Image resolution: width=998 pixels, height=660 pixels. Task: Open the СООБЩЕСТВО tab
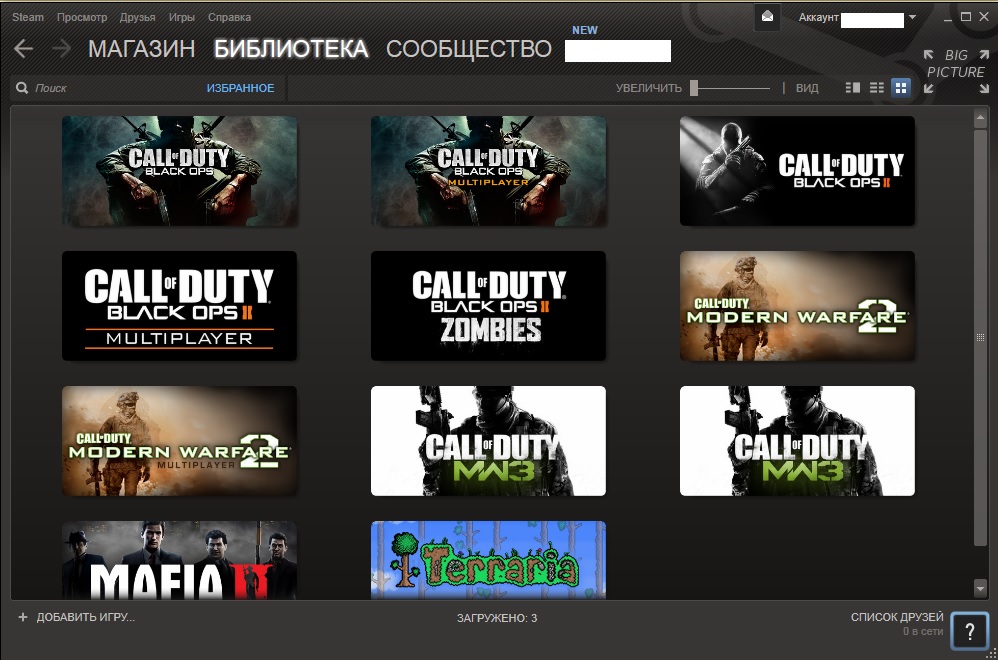pos(468,49)
